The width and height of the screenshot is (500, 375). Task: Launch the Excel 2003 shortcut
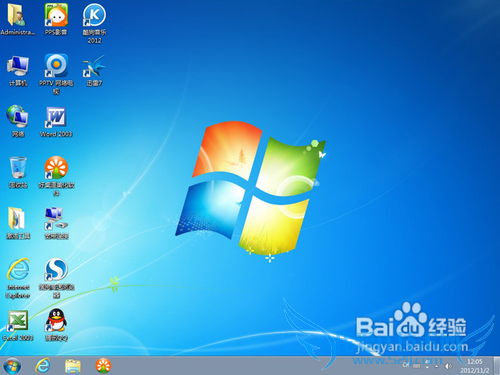pyautogui.click(x=18, y=321)
